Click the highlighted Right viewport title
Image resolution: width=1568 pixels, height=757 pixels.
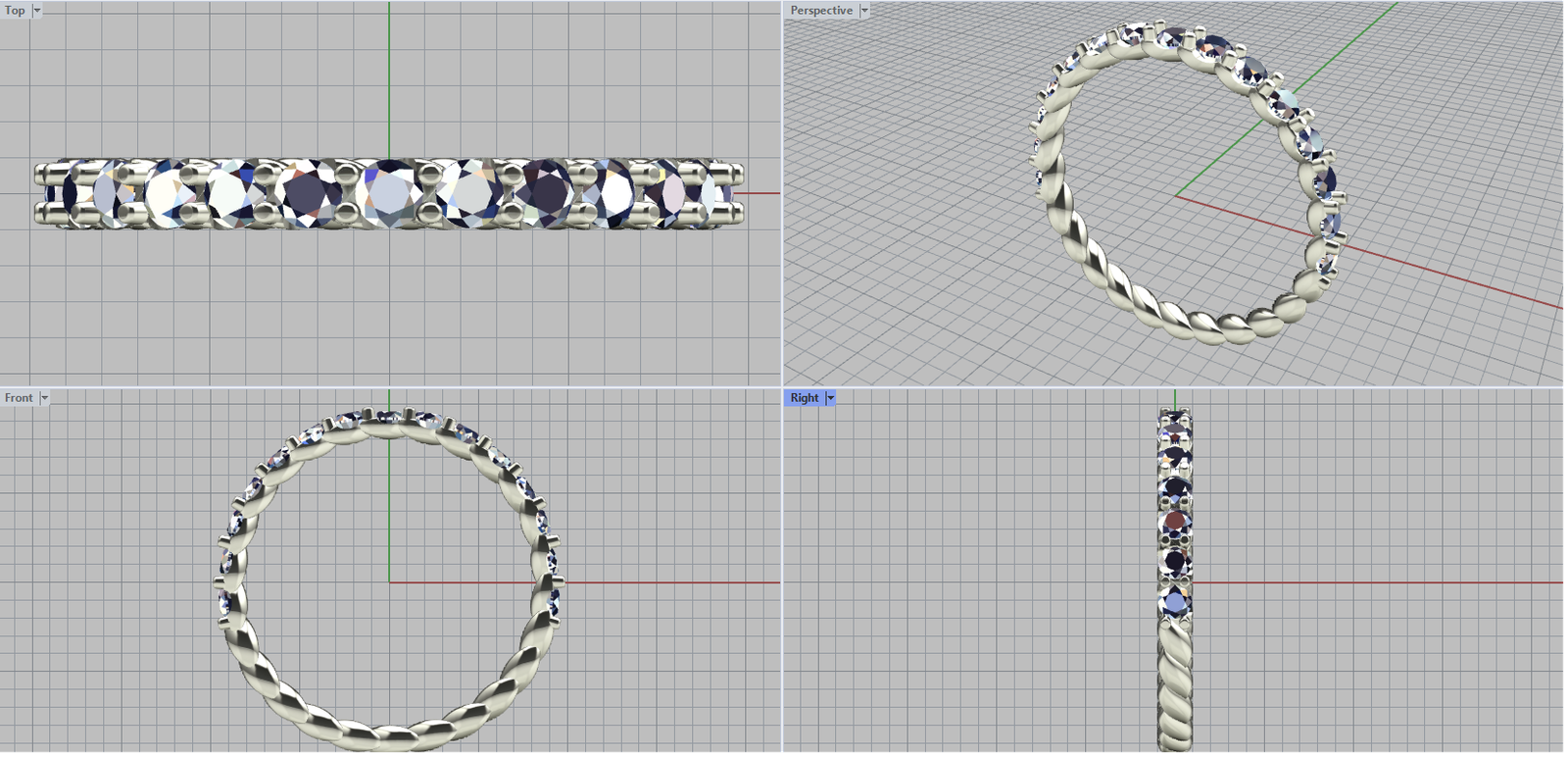pyautogui.click(x=805, y=398)
